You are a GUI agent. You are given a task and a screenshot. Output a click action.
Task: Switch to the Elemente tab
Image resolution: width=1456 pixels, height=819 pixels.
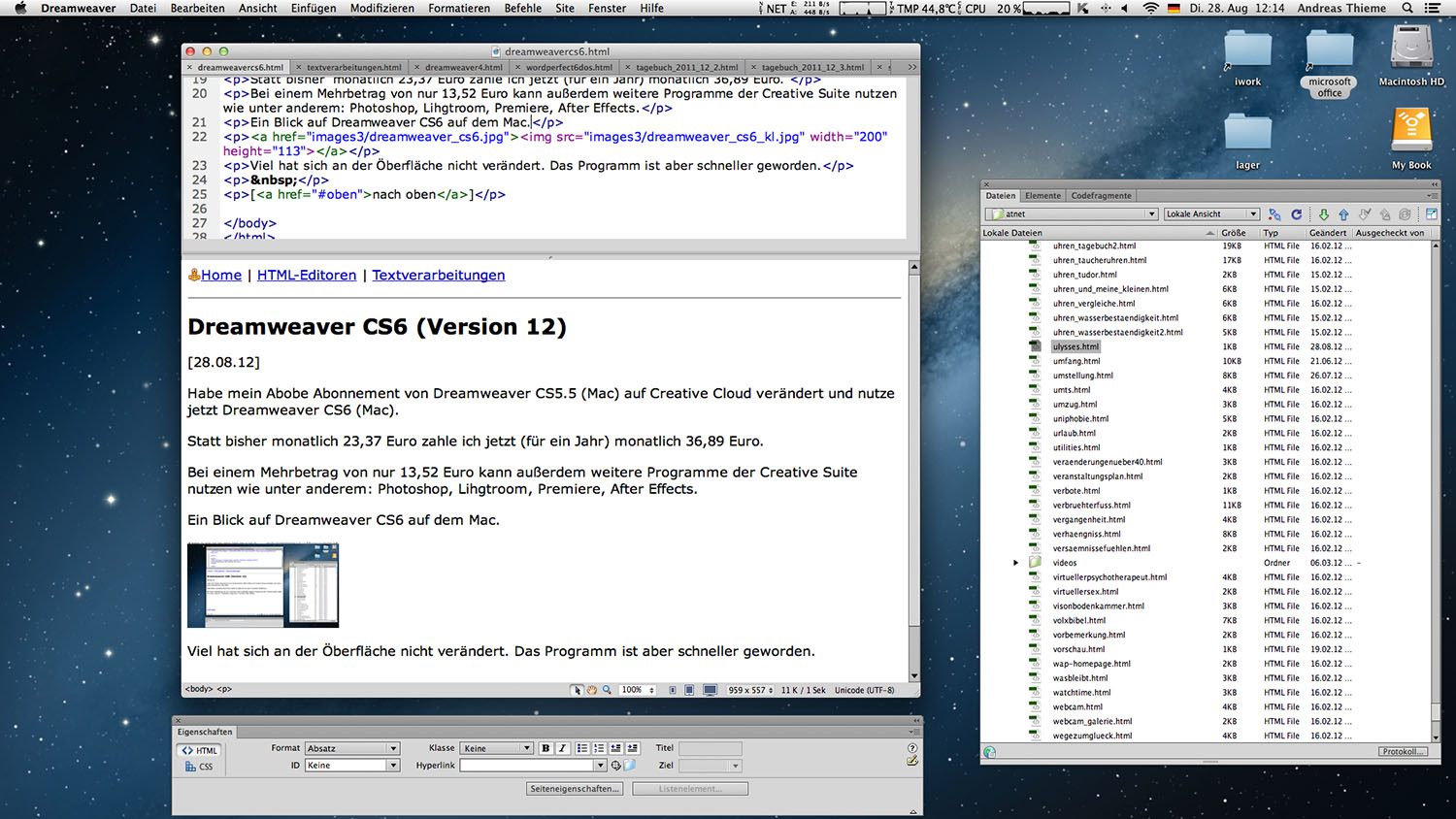[x=1043, y=196]
